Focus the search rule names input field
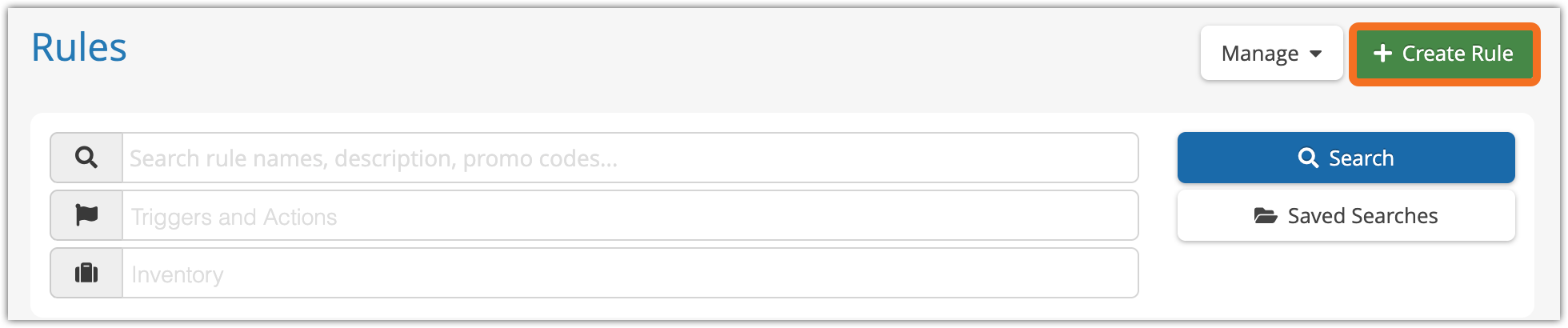 pos(630,158)
